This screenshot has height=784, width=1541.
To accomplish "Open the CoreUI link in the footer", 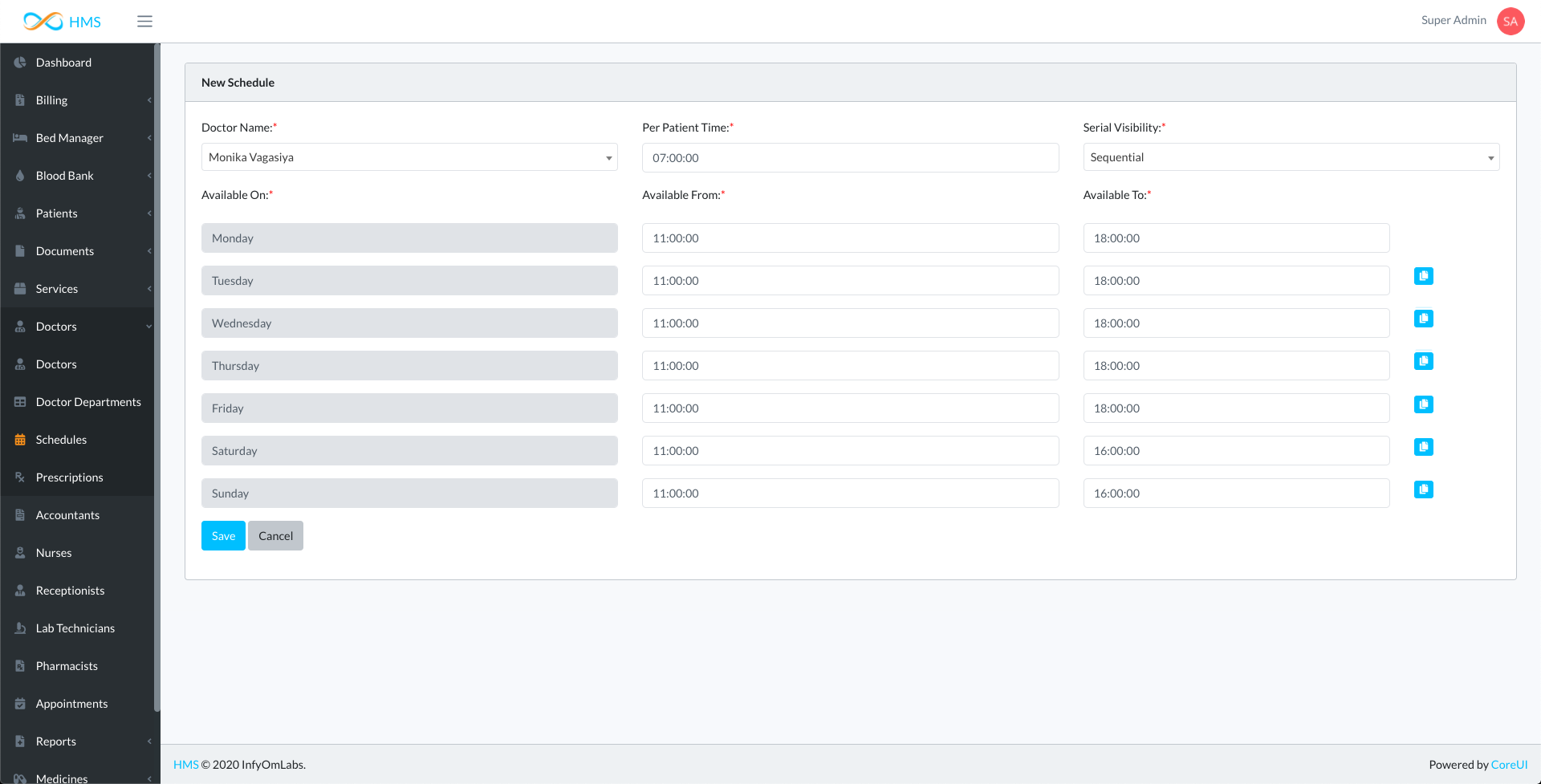I will (1508, 765).
